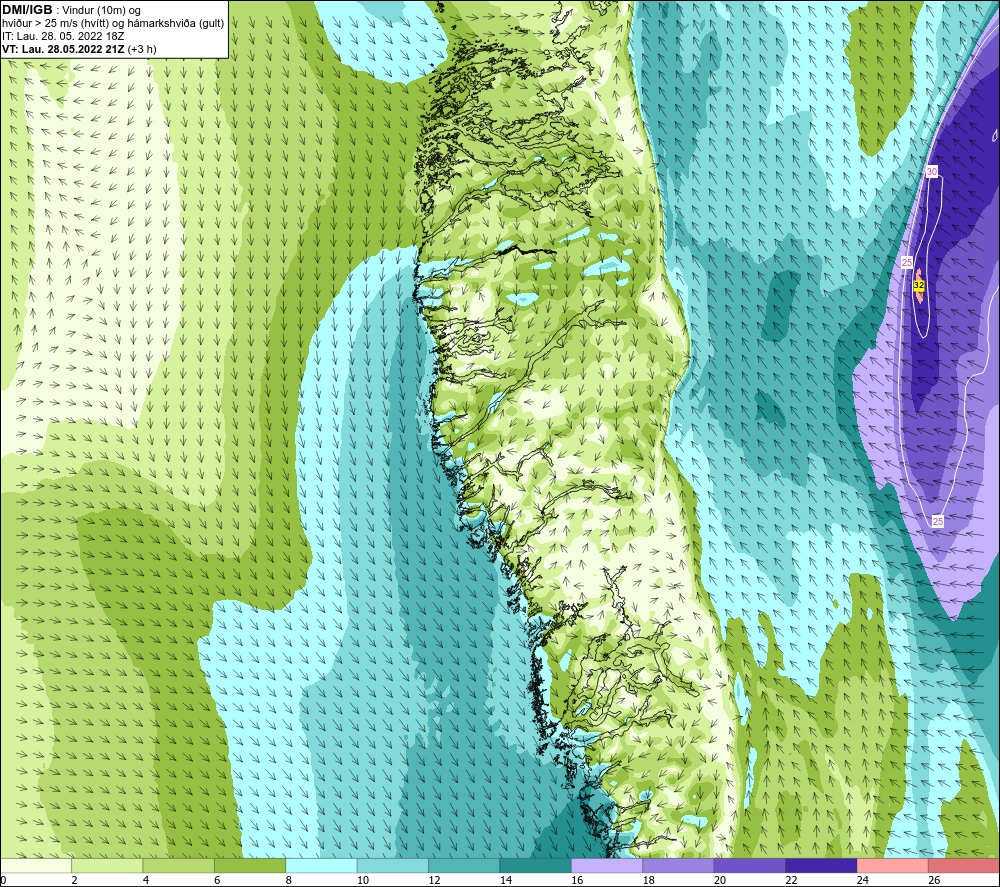Click the legend scale number 4
This screenshot has width=1000, height=887.
point(146,880)
